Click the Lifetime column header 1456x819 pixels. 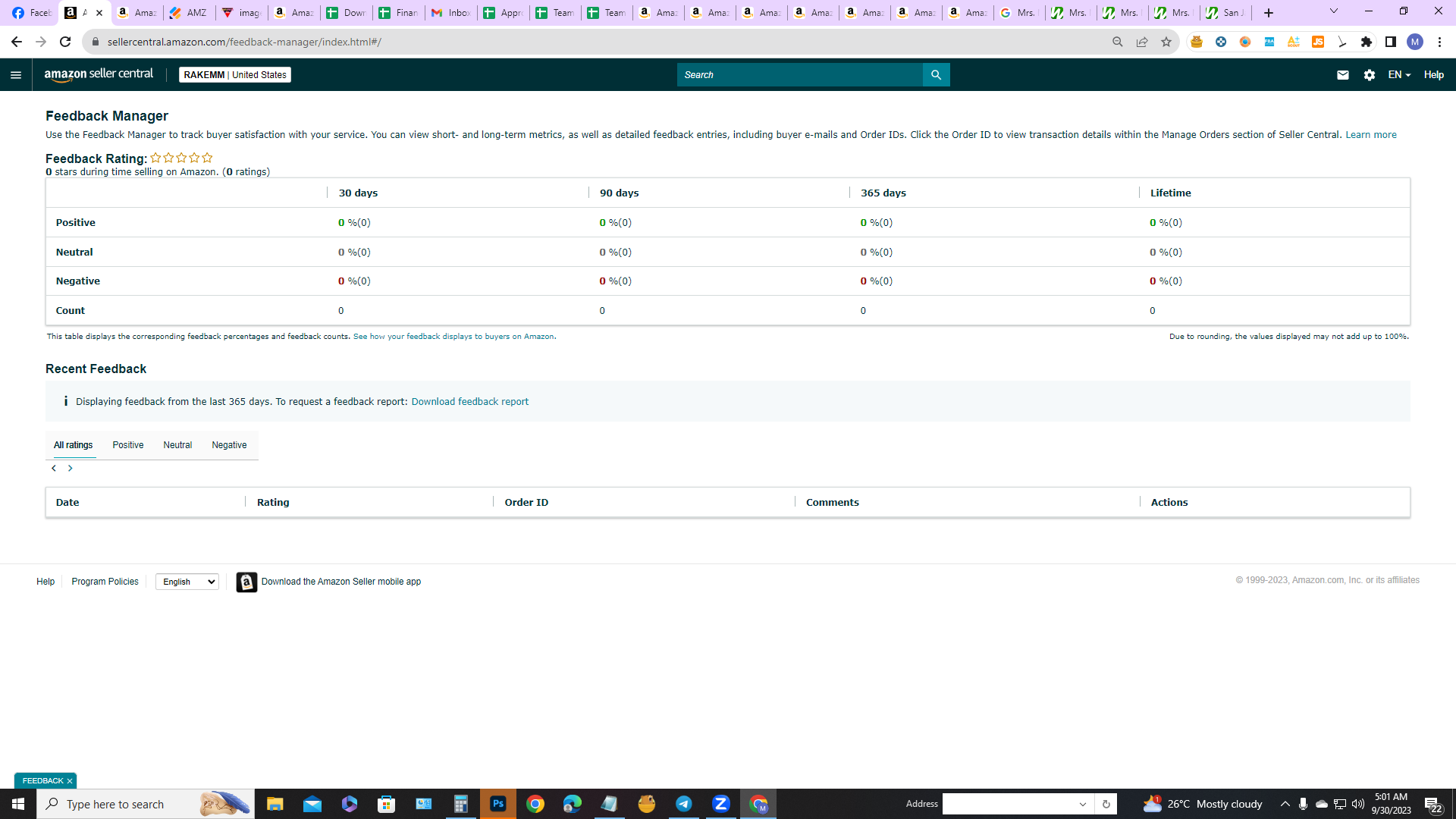[1171, 193]
